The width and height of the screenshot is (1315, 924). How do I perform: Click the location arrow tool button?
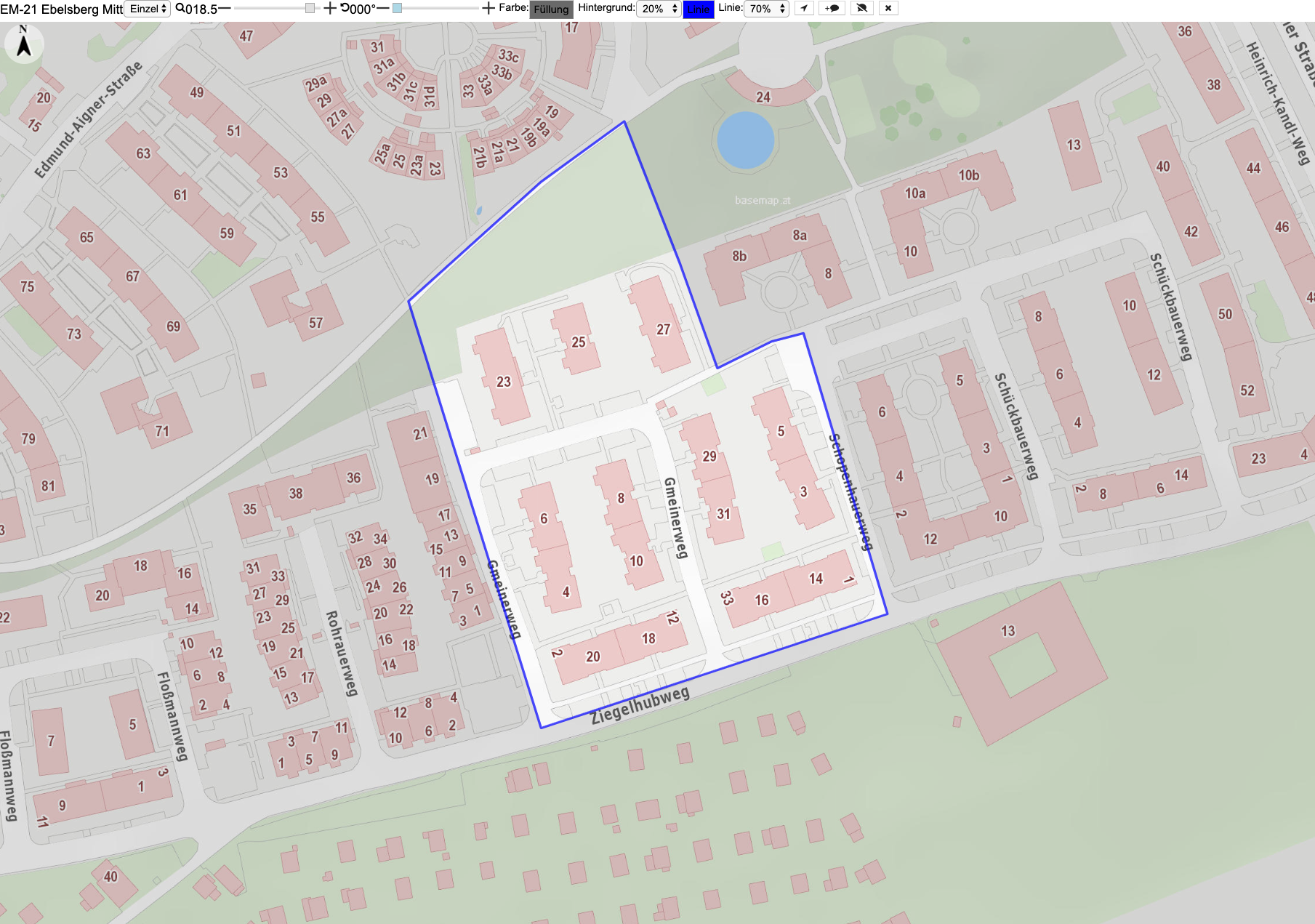tap(803, 8)
